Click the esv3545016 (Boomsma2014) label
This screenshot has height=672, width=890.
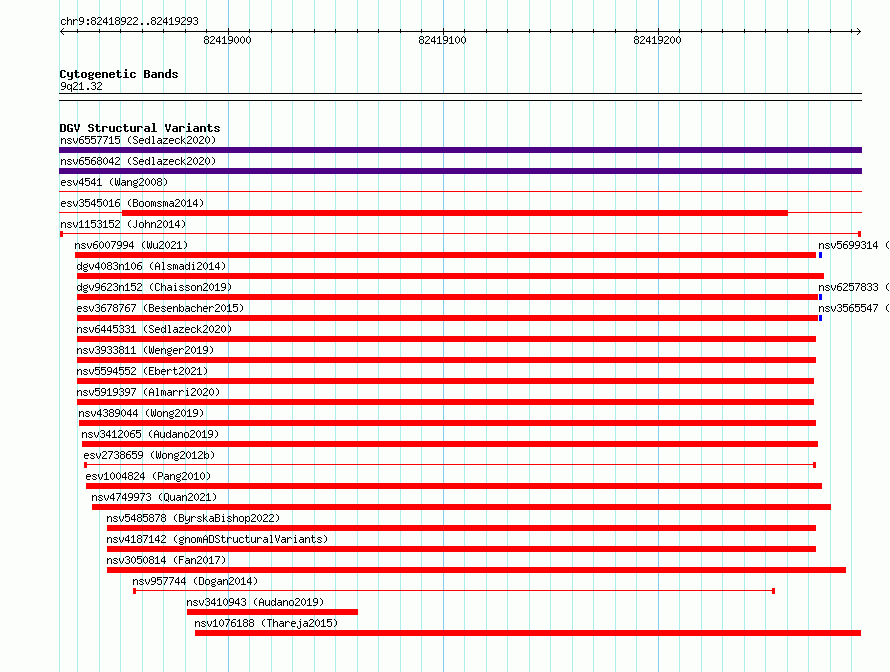coord(132,203)
